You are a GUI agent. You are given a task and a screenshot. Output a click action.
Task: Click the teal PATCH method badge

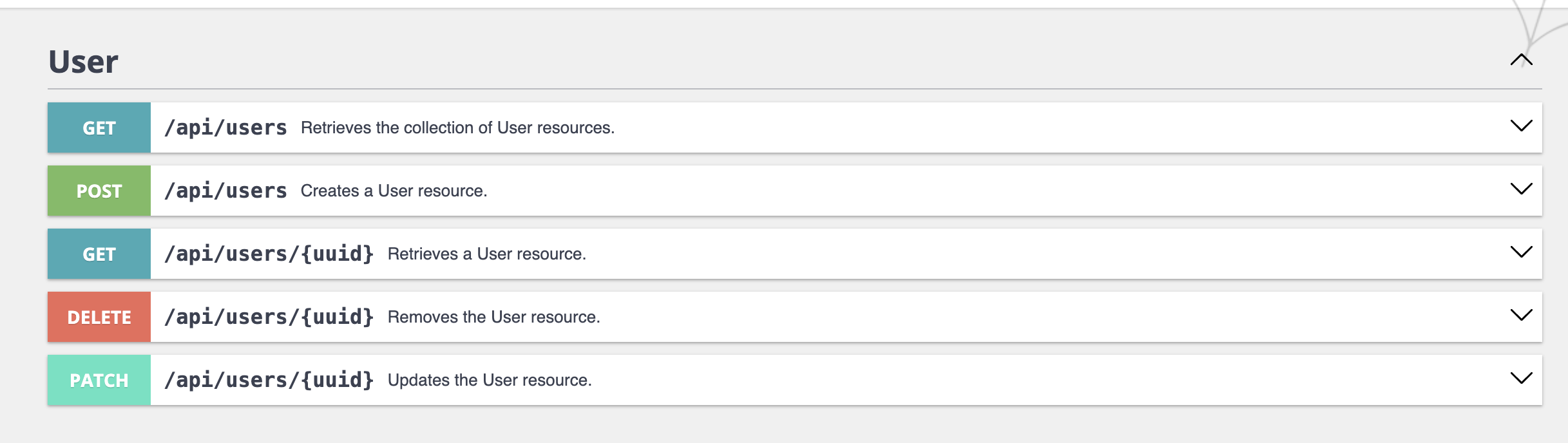(99, 380)
